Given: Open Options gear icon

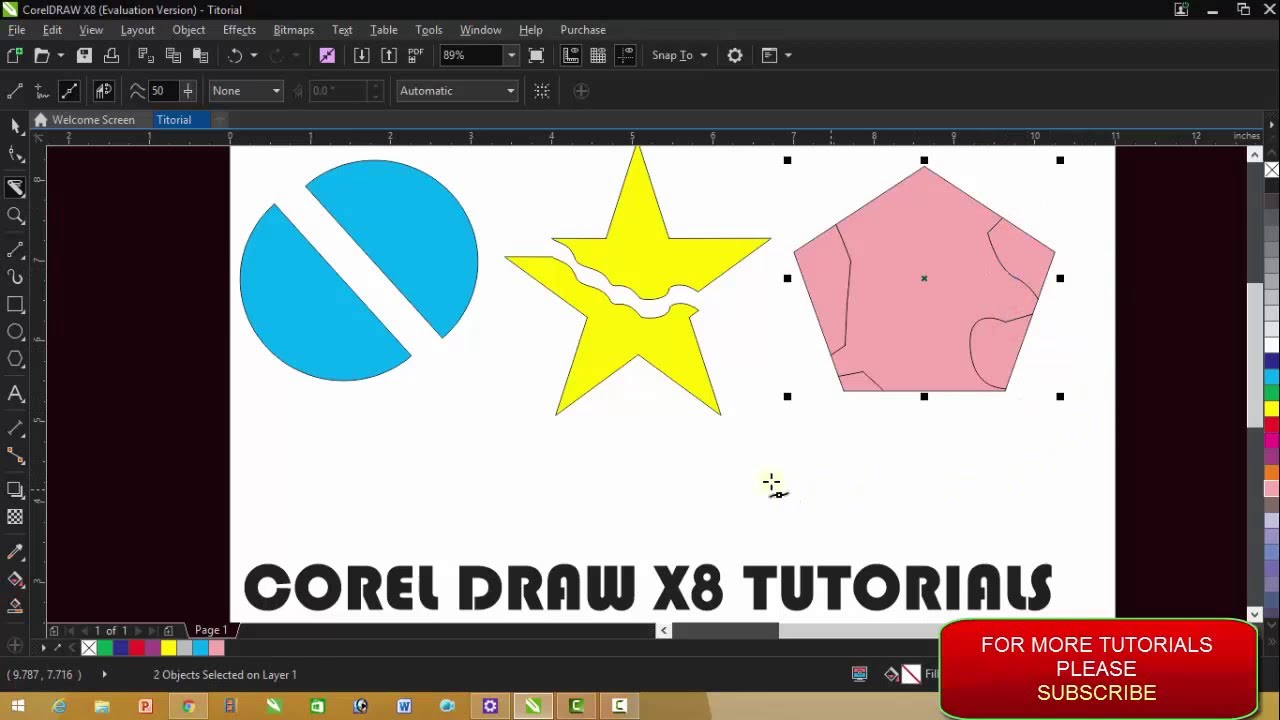Looking at the screenshot, I should click(735, 55).
